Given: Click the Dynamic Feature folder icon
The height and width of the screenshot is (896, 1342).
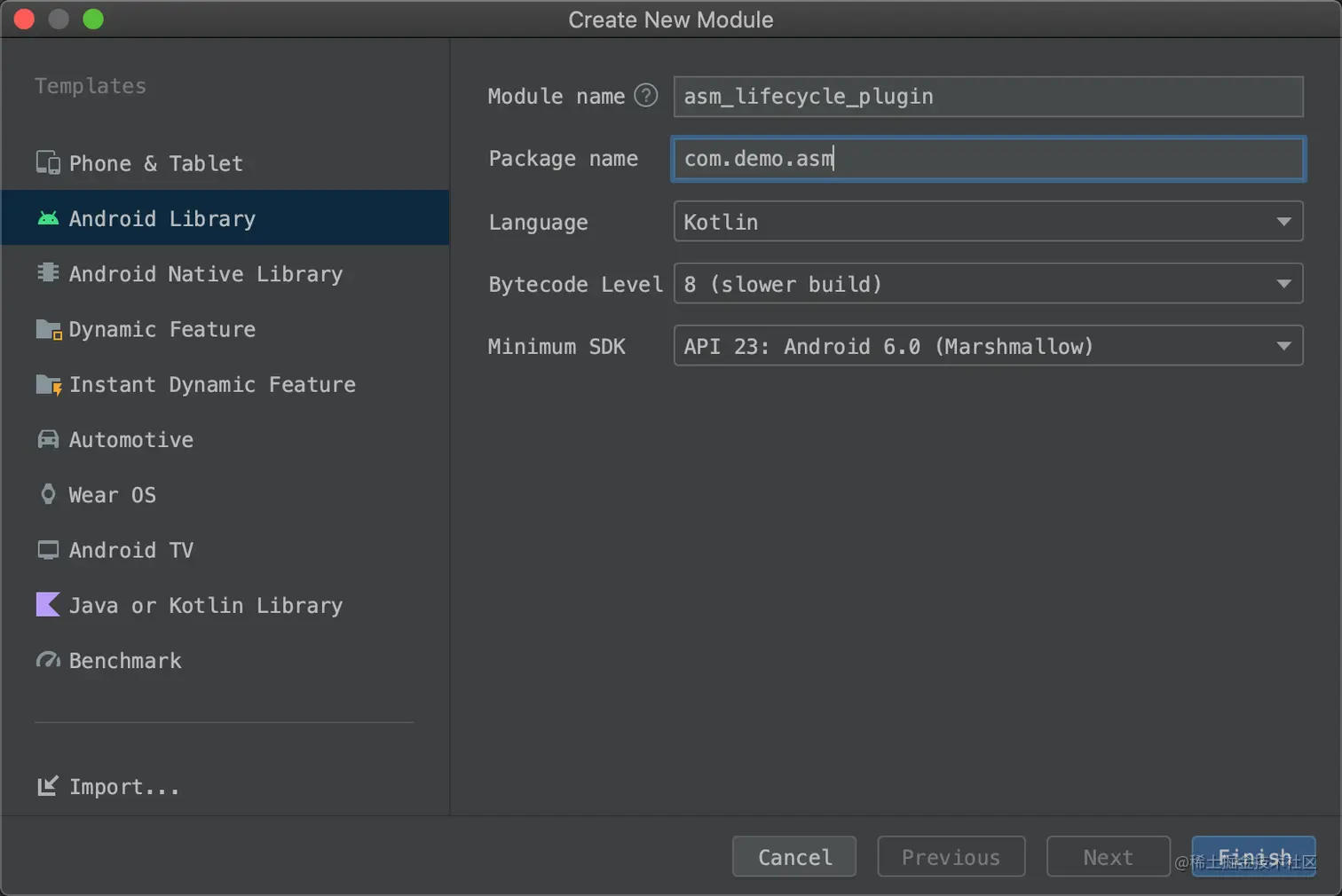Looking at the screenshot, I should (48, 329).
